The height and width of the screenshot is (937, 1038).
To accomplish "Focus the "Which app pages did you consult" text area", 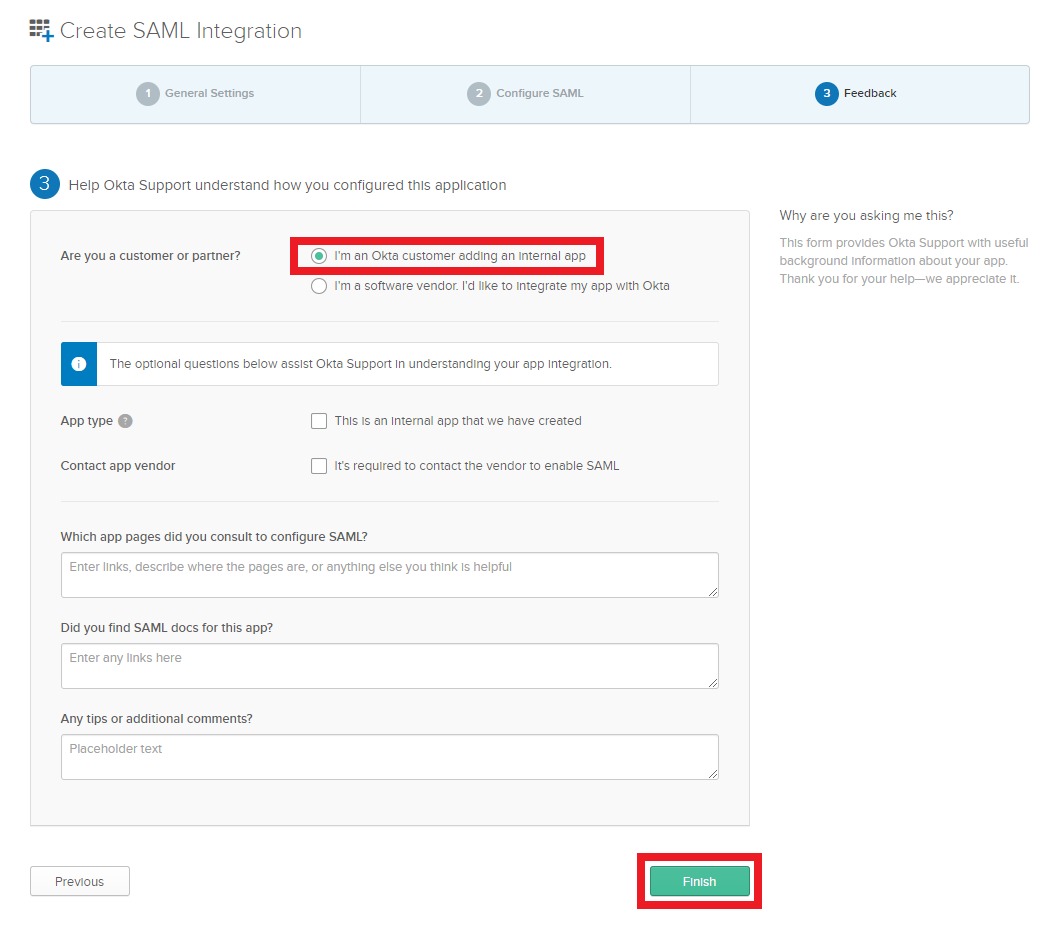I will (x=389, y=575).
